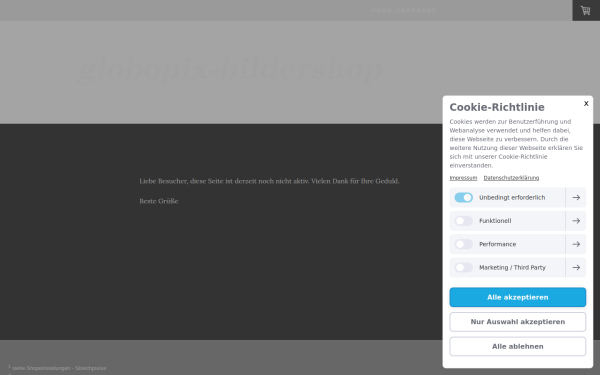Close the Cookie-Richtlinie dialog
Screen dimensions: 600x375
coord(586,103)
